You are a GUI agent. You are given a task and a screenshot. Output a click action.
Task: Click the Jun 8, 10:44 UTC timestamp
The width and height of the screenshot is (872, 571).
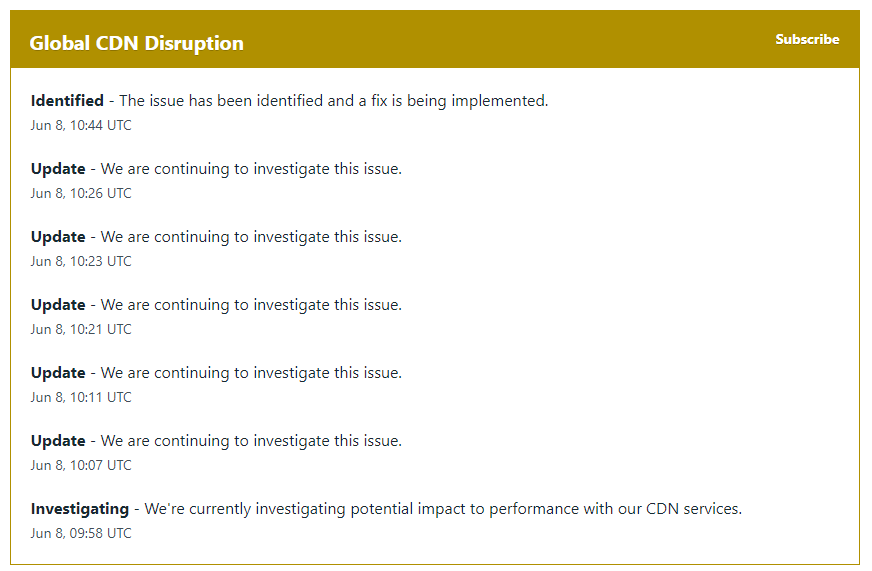(81, 125)
